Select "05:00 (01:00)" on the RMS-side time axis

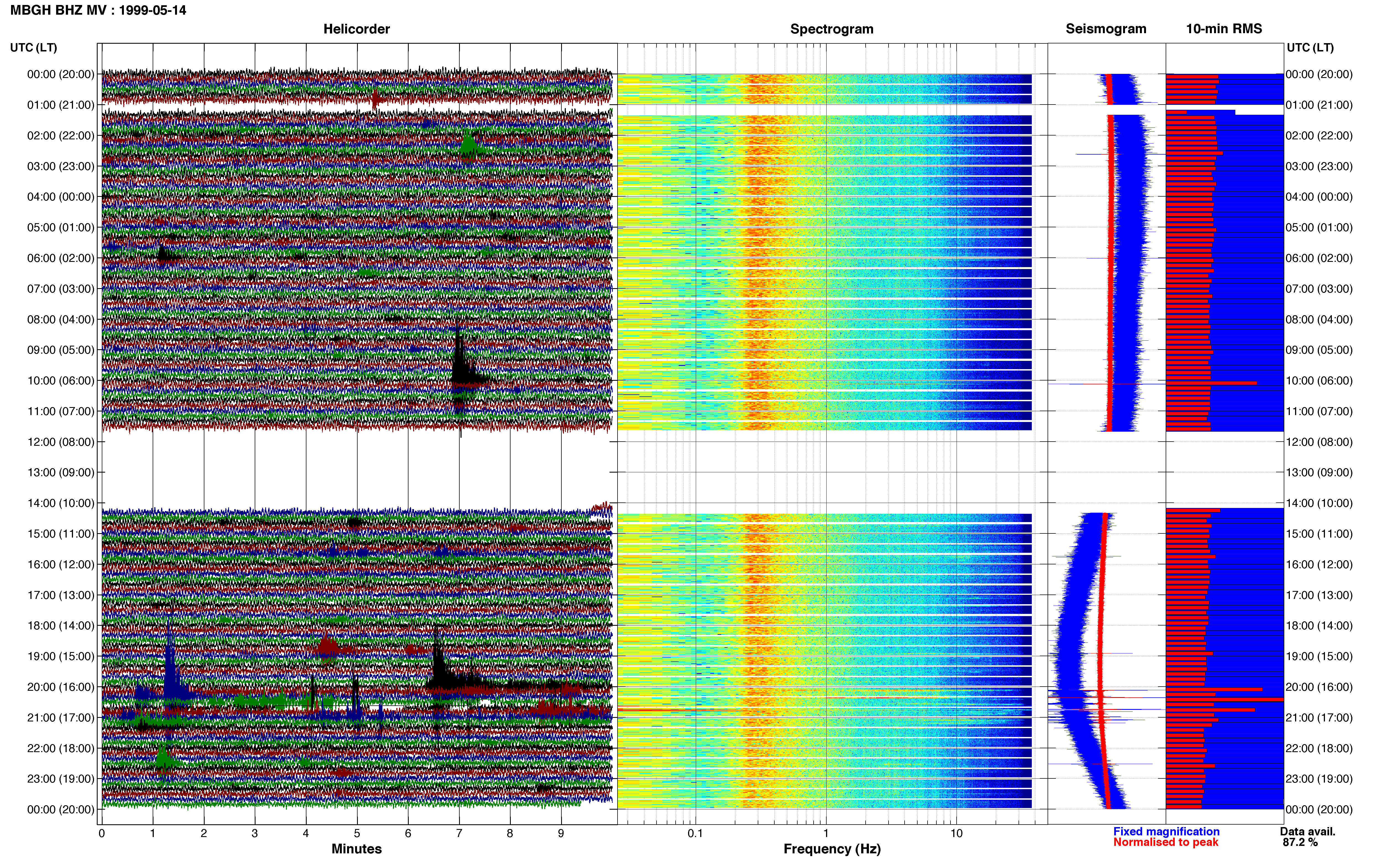point(1319,227)
